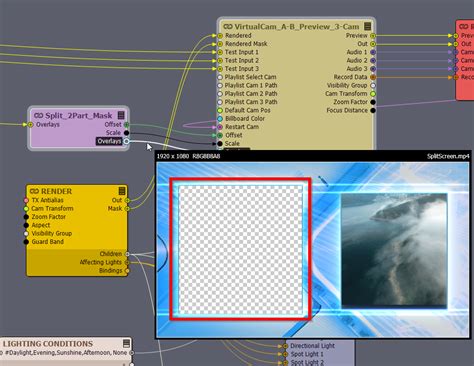
Task: Click the Directional Light input pin
Action: 285,346
